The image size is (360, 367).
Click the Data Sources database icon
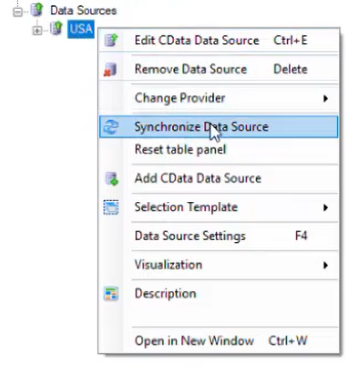click(37, 10)
